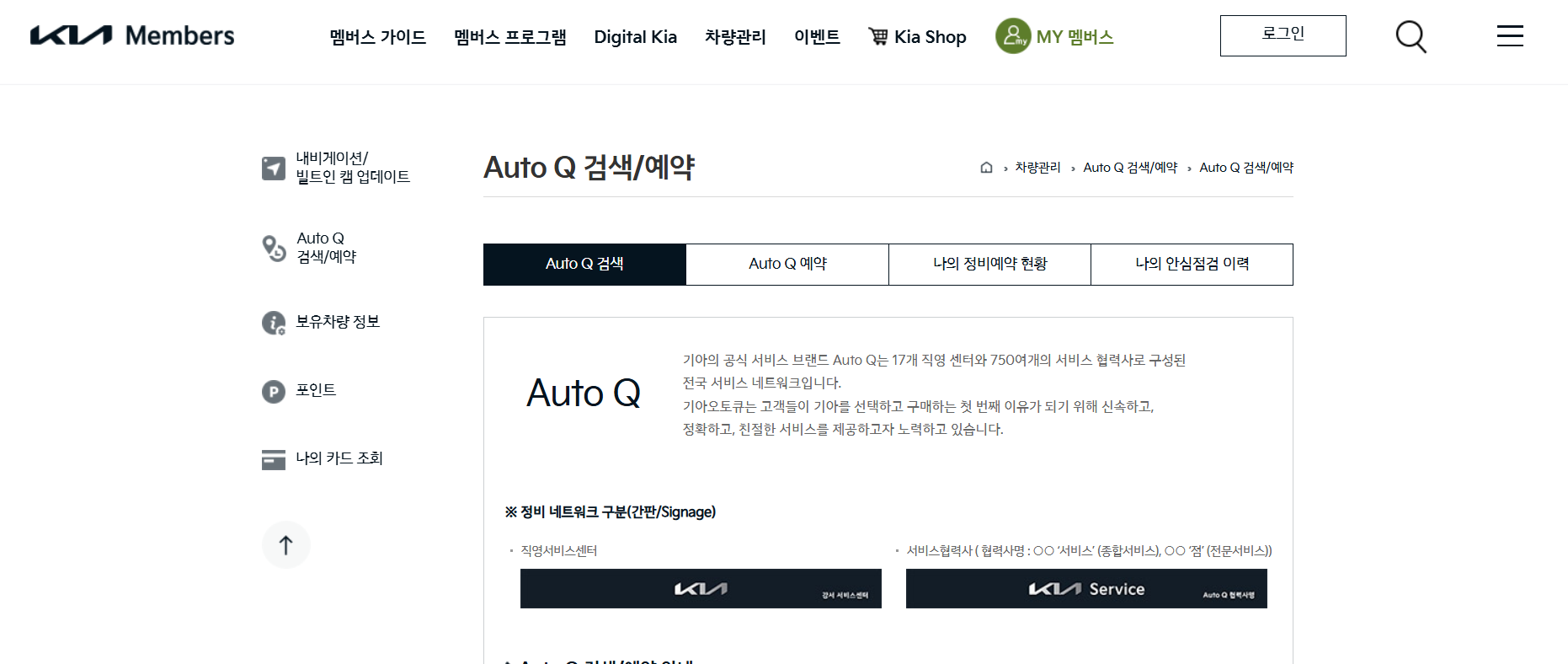Switch to 나의 정비예약 현황 tab

[x=989, y=265]
